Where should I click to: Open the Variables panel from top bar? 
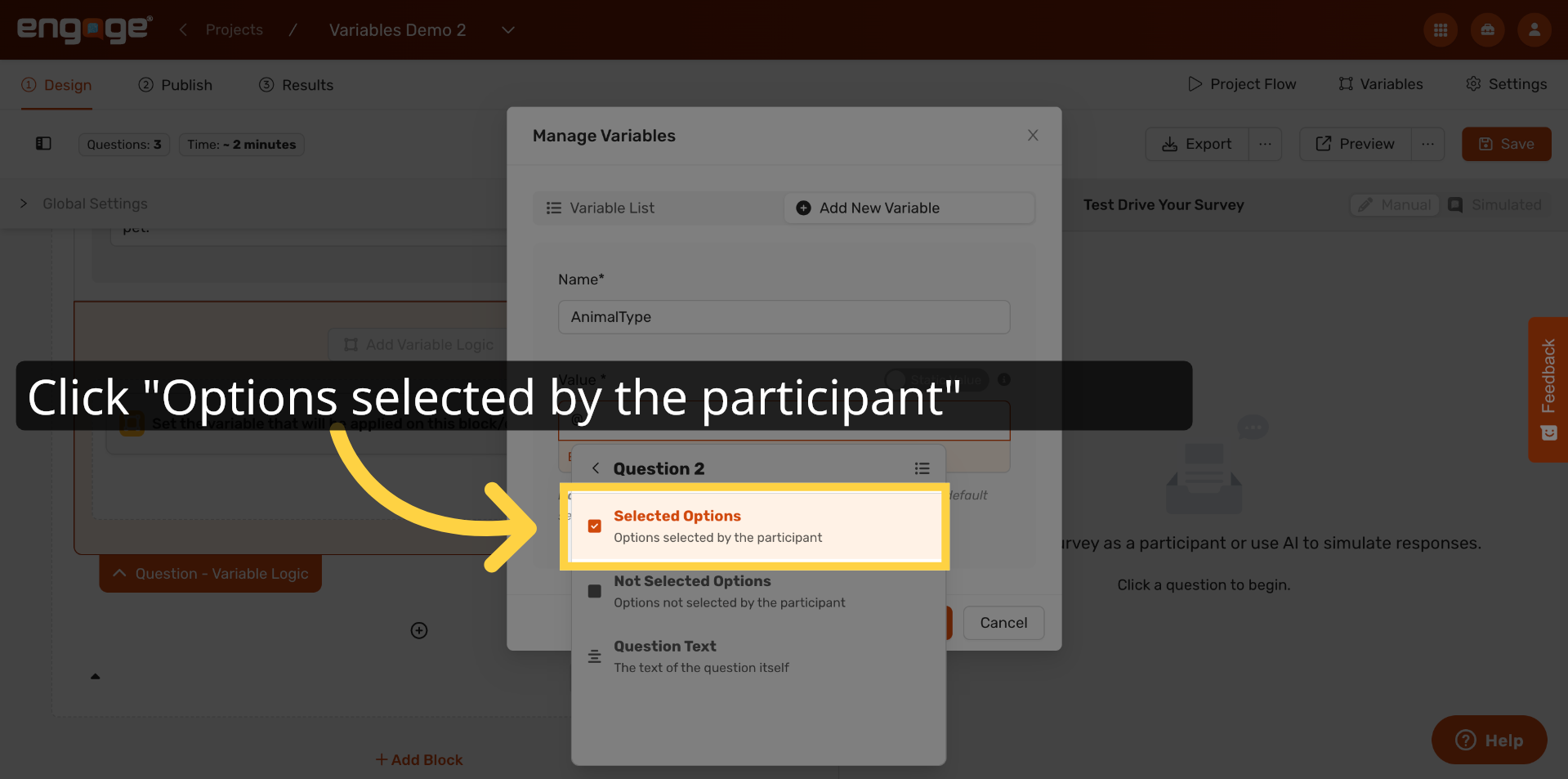[1381, 84]
